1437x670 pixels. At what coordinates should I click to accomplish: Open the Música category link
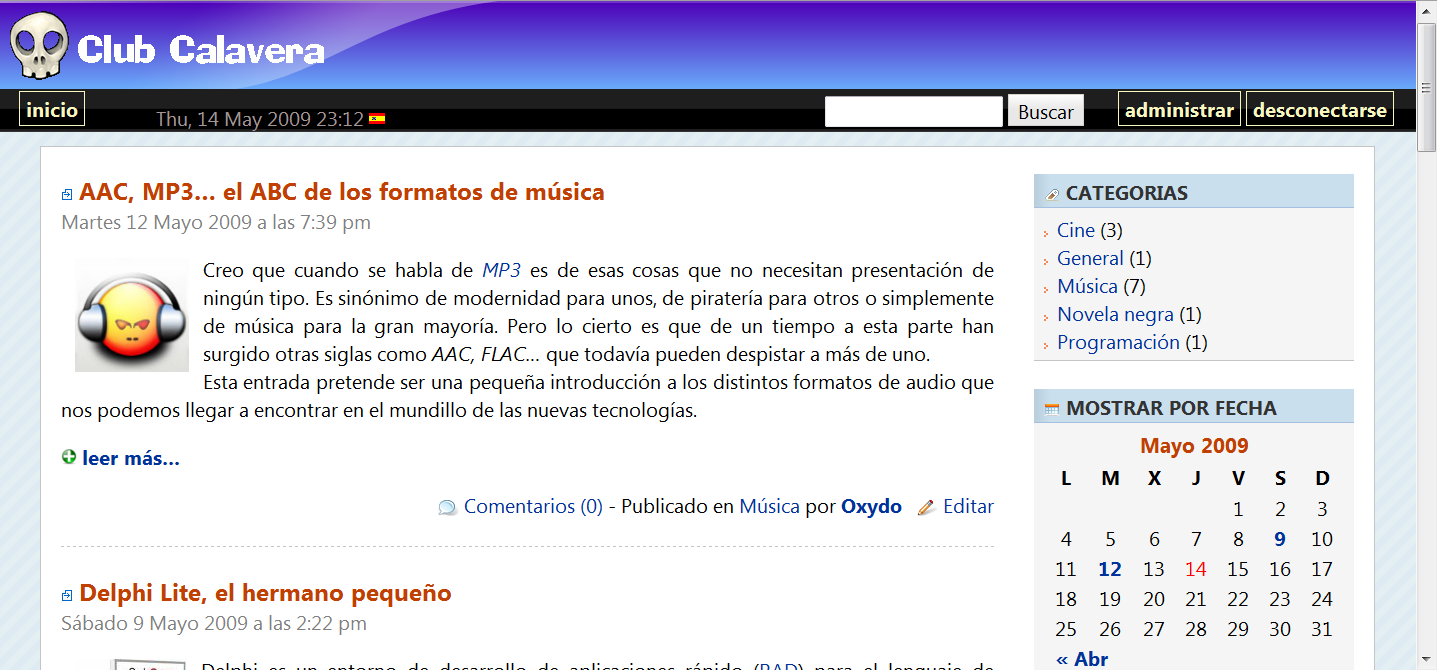coord(1087,286)
